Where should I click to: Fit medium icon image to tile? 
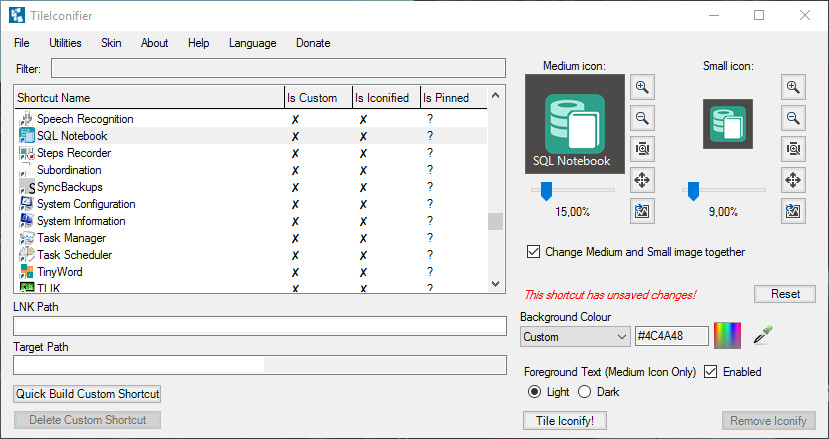tap(642, 149)
